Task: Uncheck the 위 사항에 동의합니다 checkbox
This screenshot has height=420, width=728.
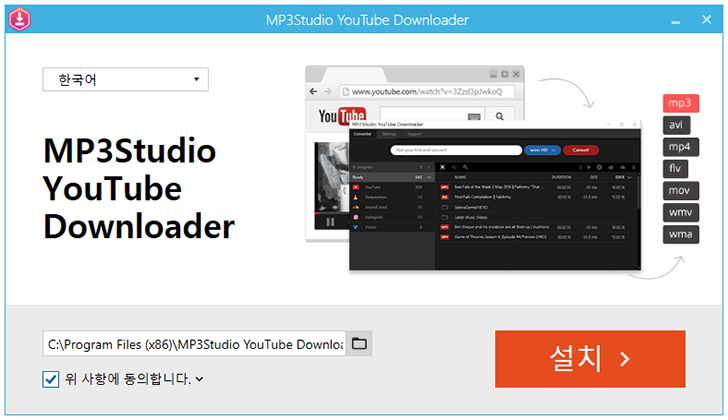Action: [x=50, y=379]
